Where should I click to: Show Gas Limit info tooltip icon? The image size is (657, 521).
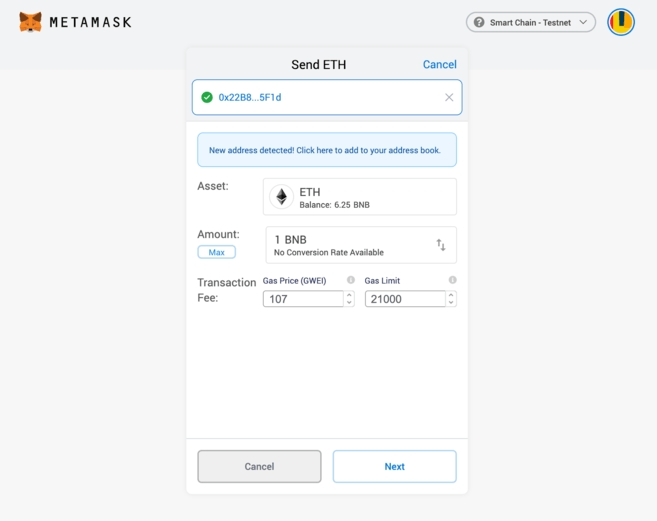(453, 280)
